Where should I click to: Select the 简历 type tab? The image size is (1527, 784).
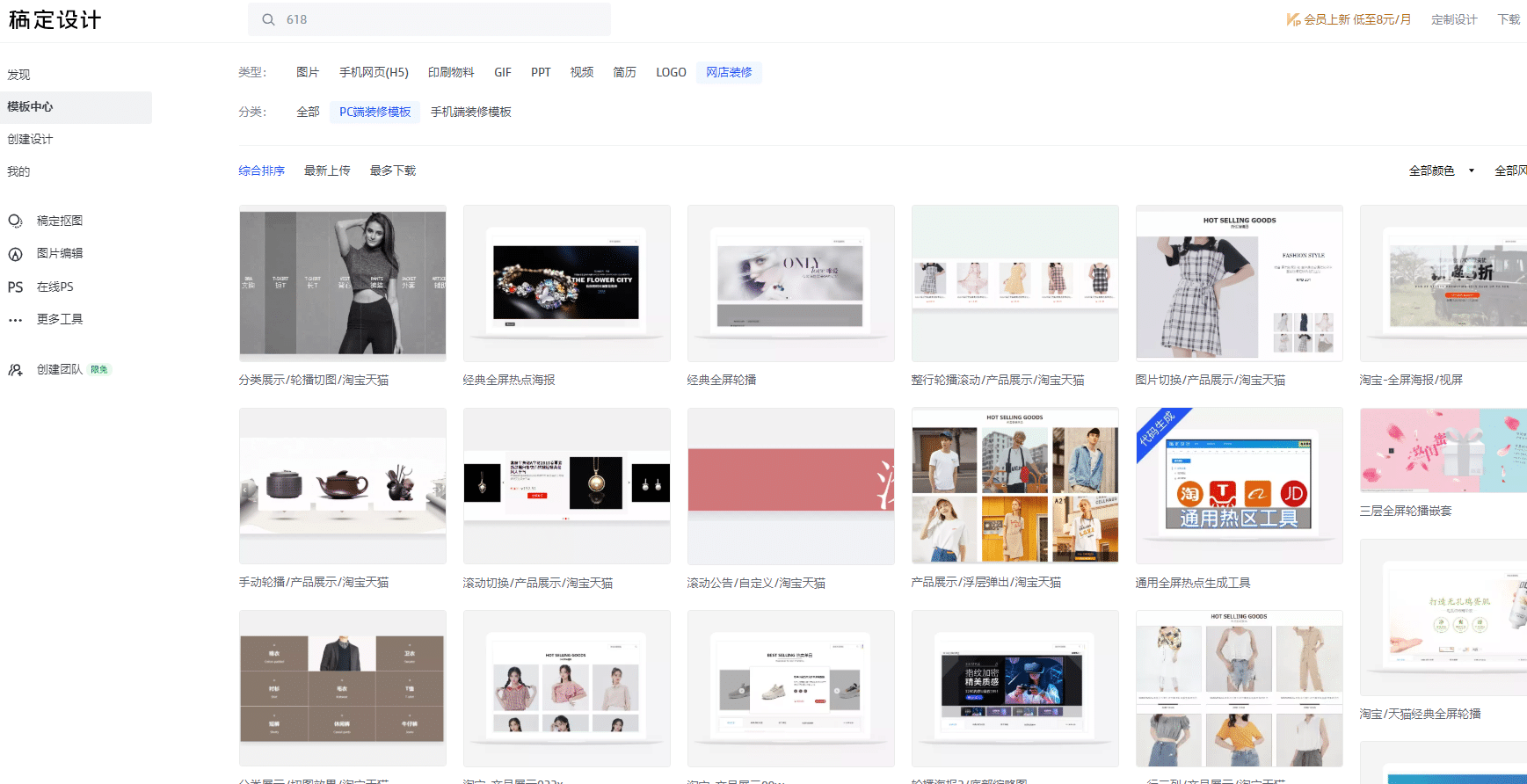click(x=624, y=72)
